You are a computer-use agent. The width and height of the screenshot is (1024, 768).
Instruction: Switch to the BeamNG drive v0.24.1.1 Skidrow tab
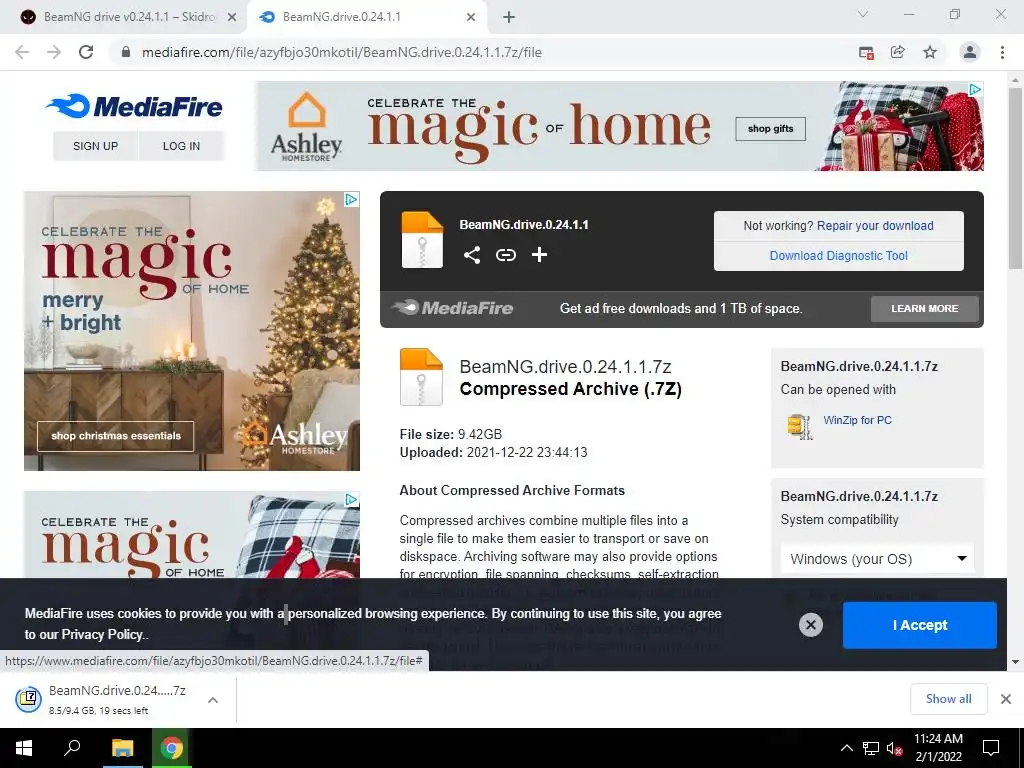[123, 17]
